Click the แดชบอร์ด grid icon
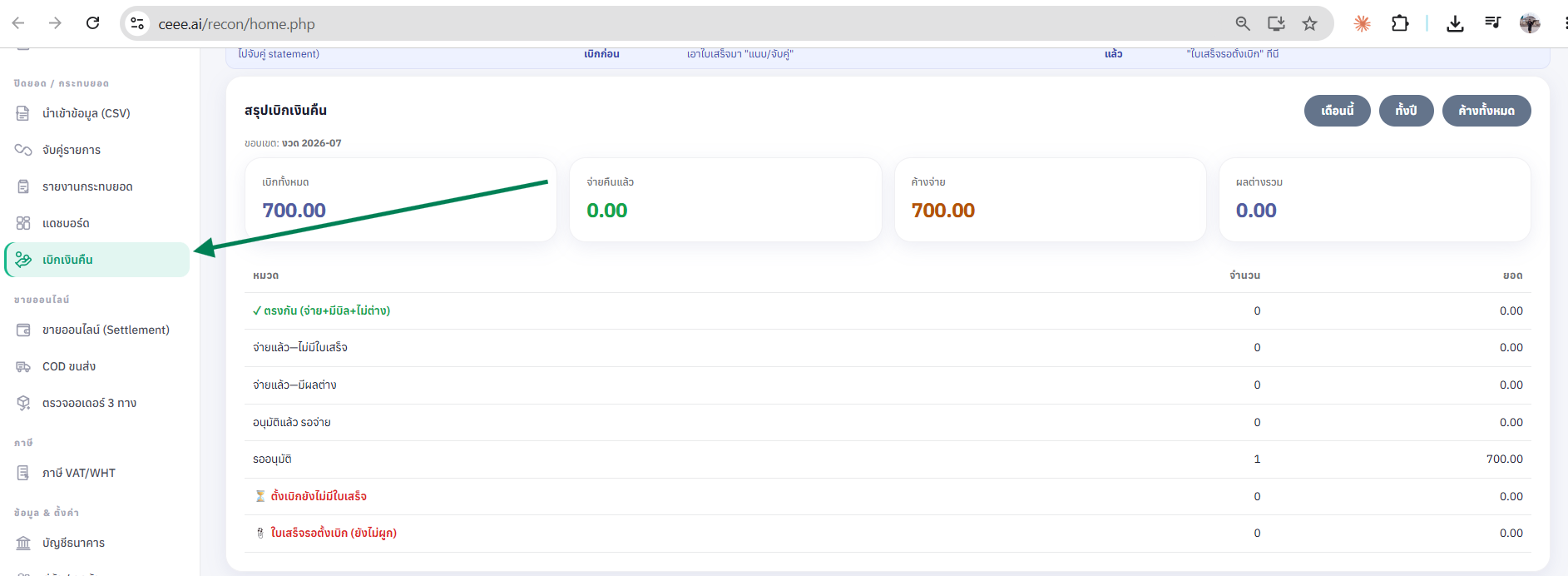This screenshot has width=1568, height=576. (23, 223)
